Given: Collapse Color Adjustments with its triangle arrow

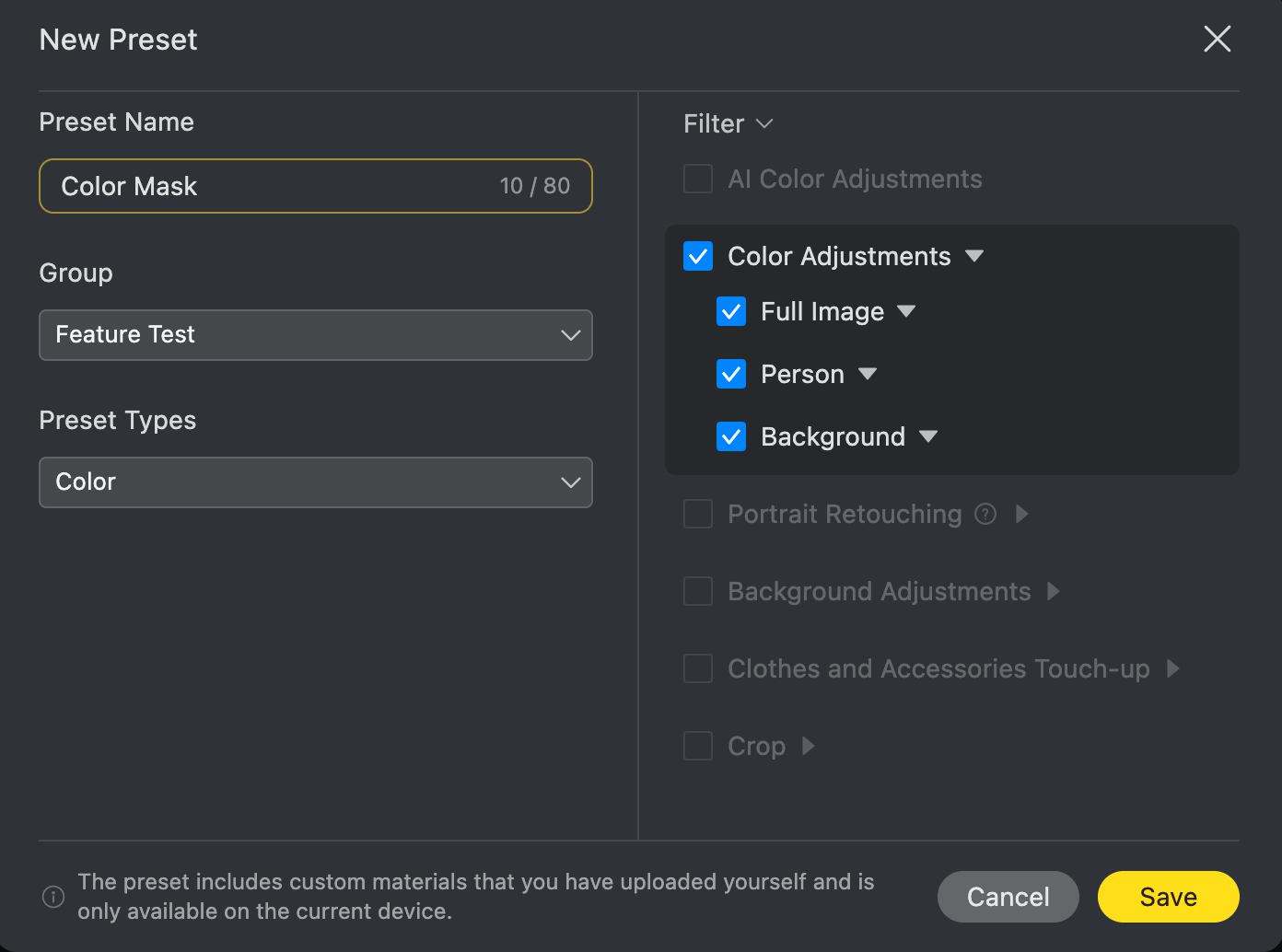Looking at the screenshot, I should click(974, 256).
